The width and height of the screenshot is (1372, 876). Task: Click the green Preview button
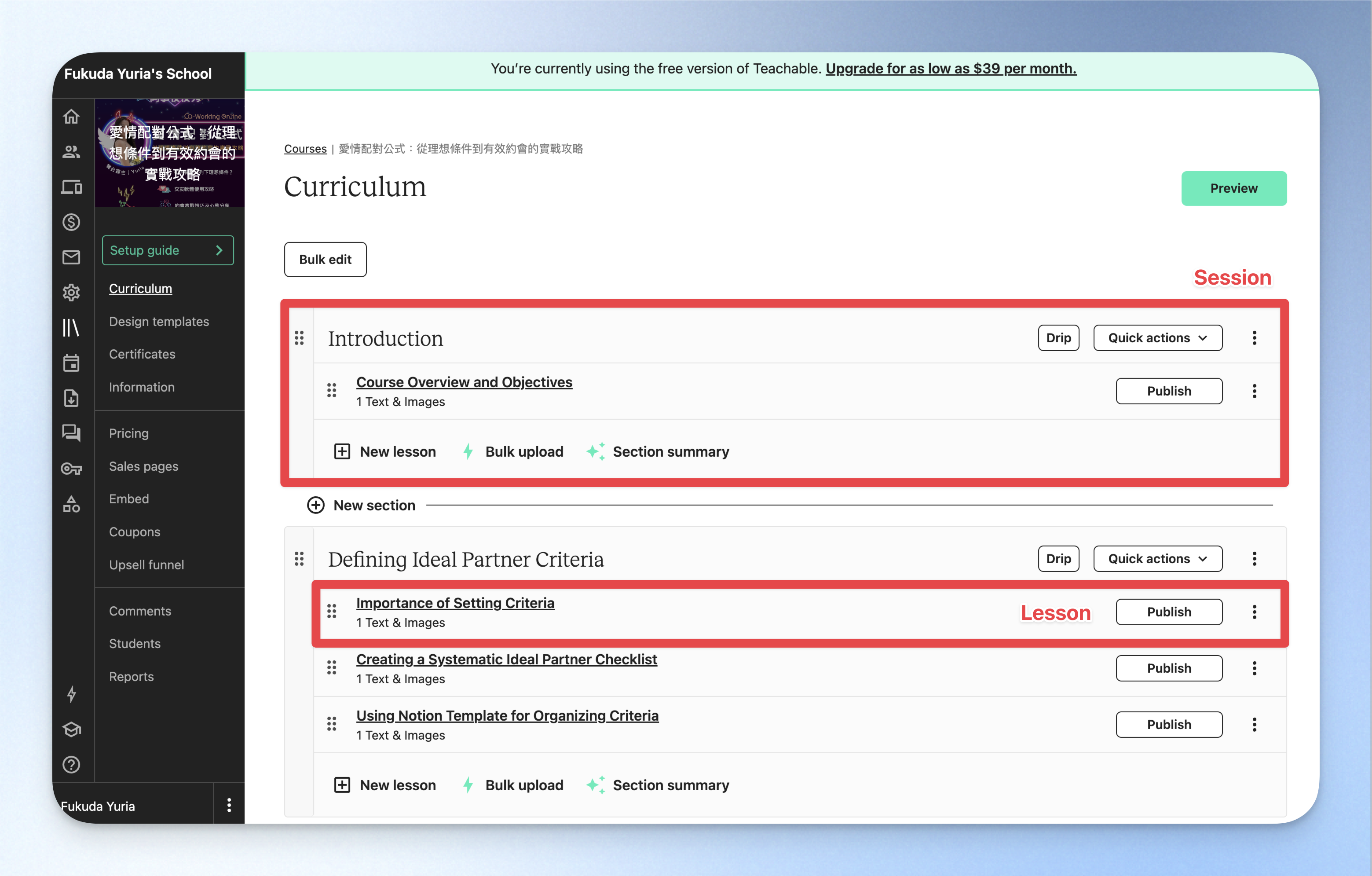click(x=1233, y=188)
